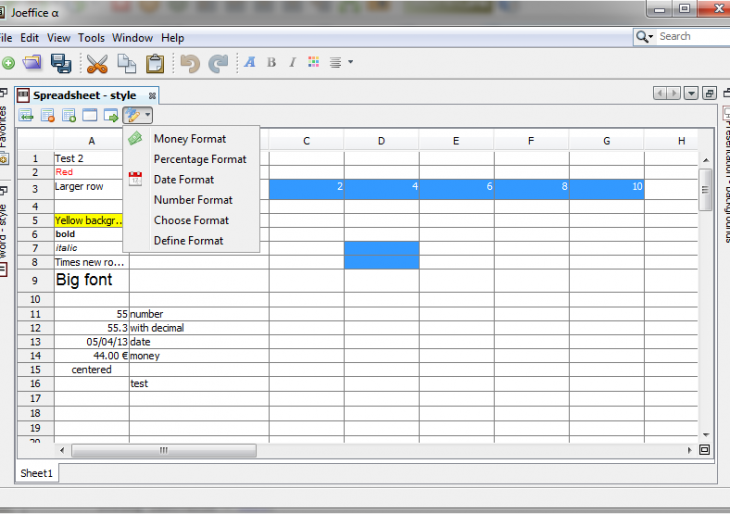Click the horizontal scrollbar thumb
730x514 pixels.
pyautogui.click(x=163, y=450)
